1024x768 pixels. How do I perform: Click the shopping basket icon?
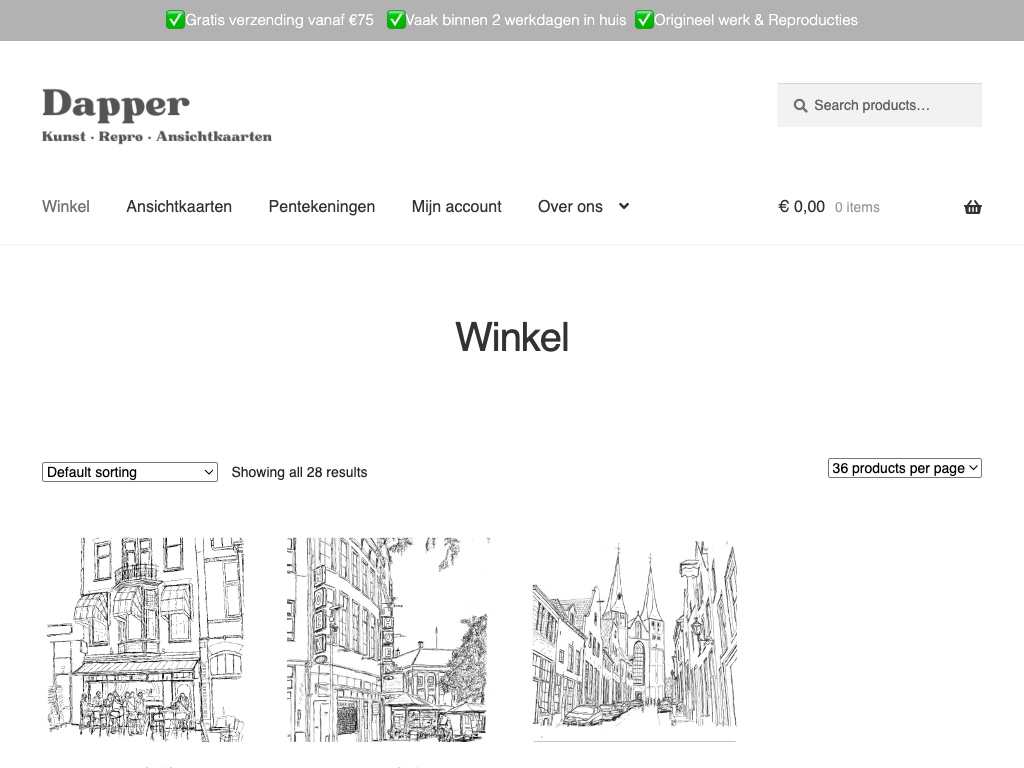972,207
